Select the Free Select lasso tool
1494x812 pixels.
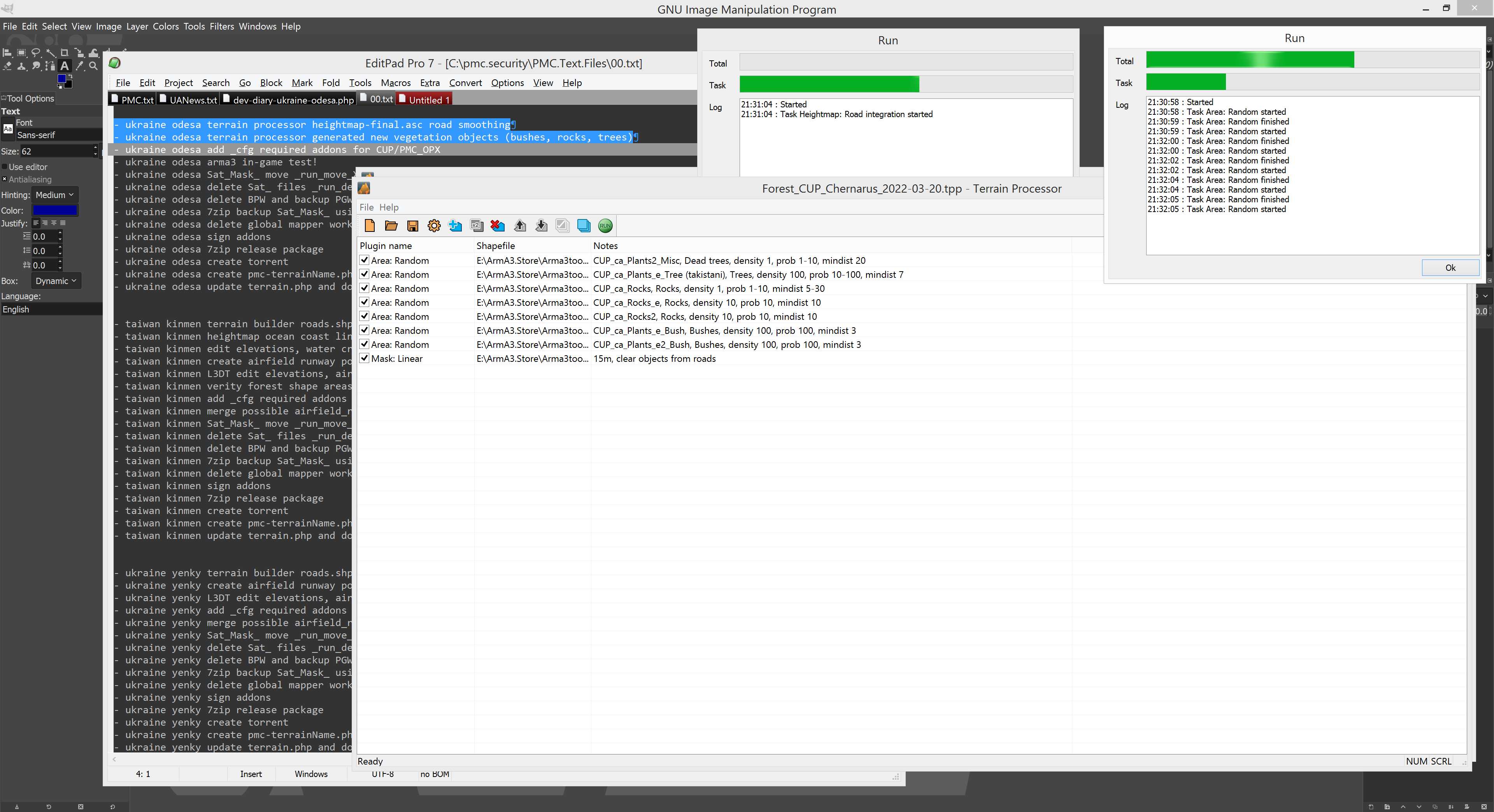click(x=36, y=53)
